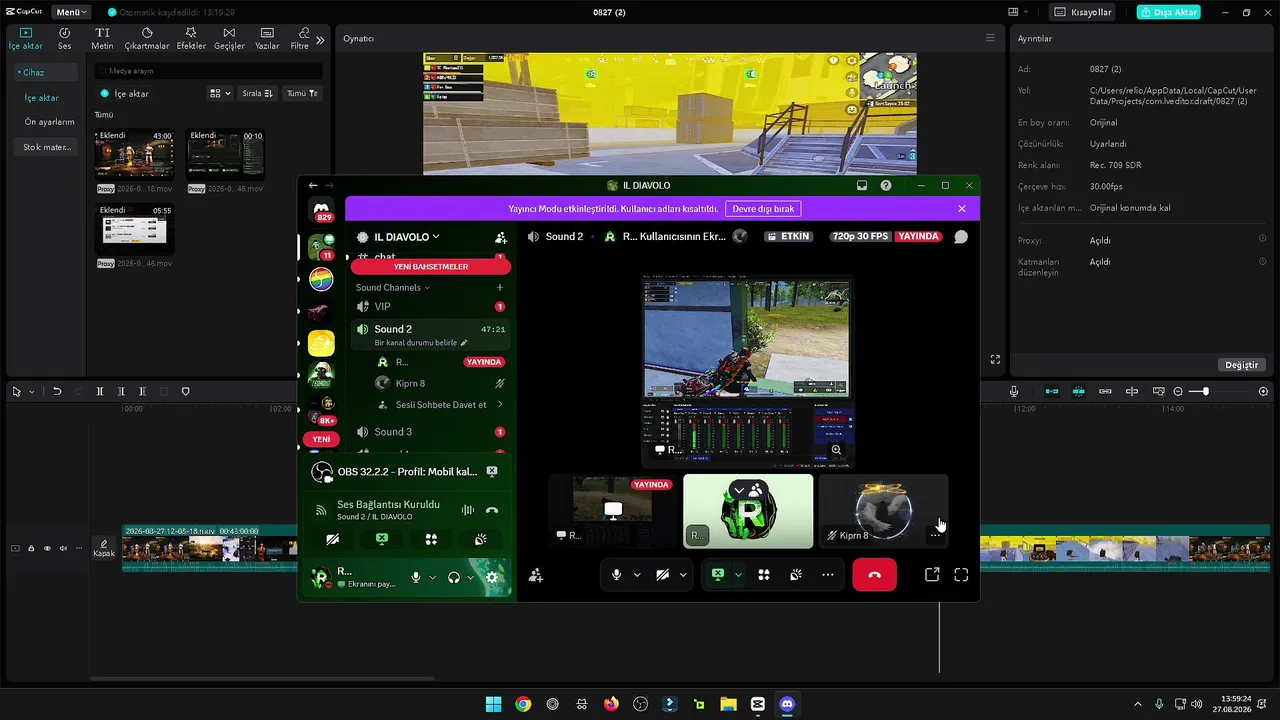Open the CapCut Menü dropdown
The height and width of the screenshot is (720, 1280).
71,12
